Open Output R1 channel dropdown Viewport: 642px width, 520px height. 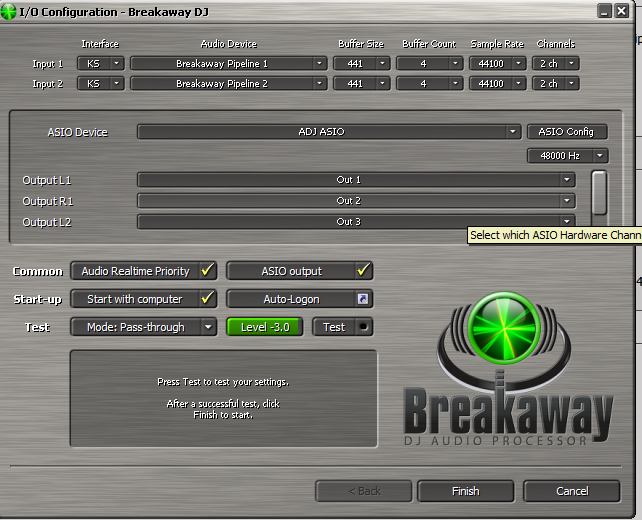pos(356,201)
